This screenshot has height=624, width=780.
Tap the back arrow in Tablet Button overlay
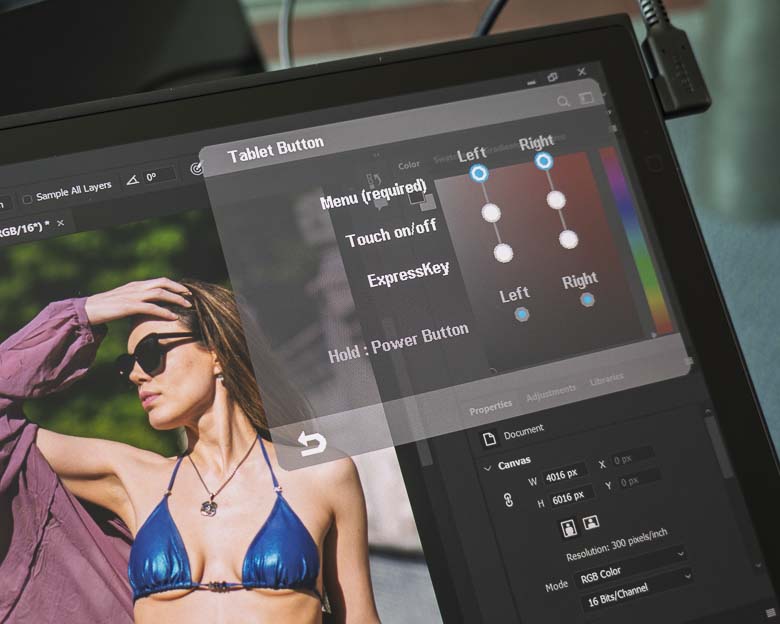tap(312, 443)
